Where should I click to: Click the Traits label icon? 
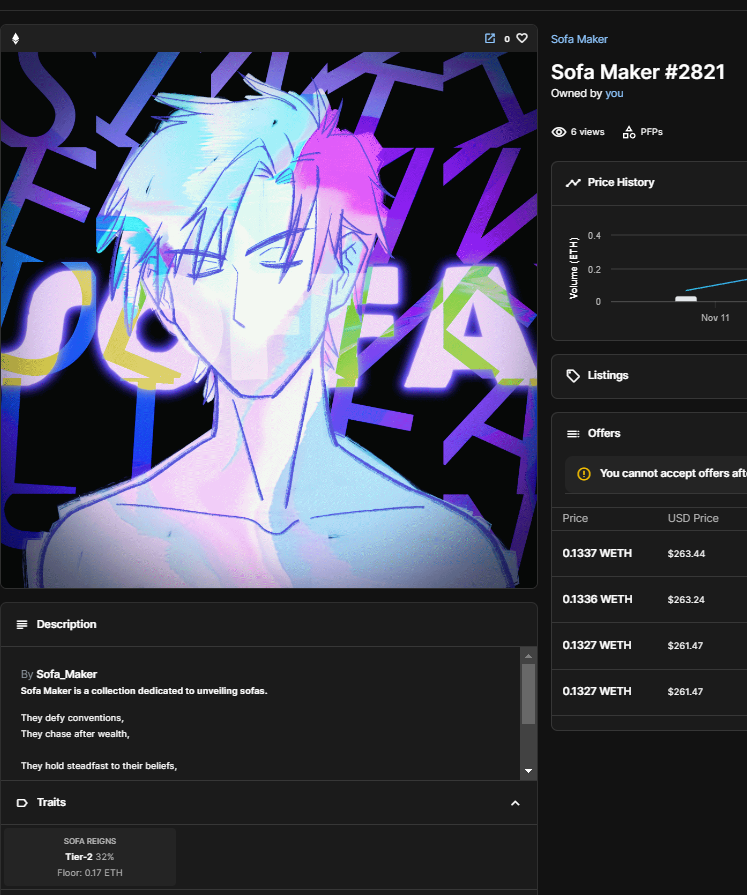(x=22, y=803)
